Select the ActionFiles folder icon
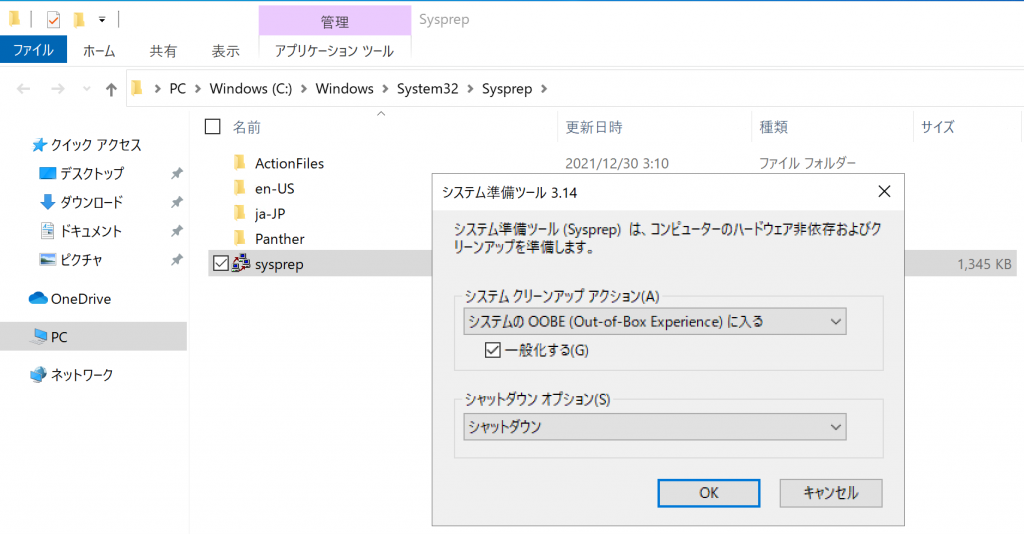 [240, 162]
